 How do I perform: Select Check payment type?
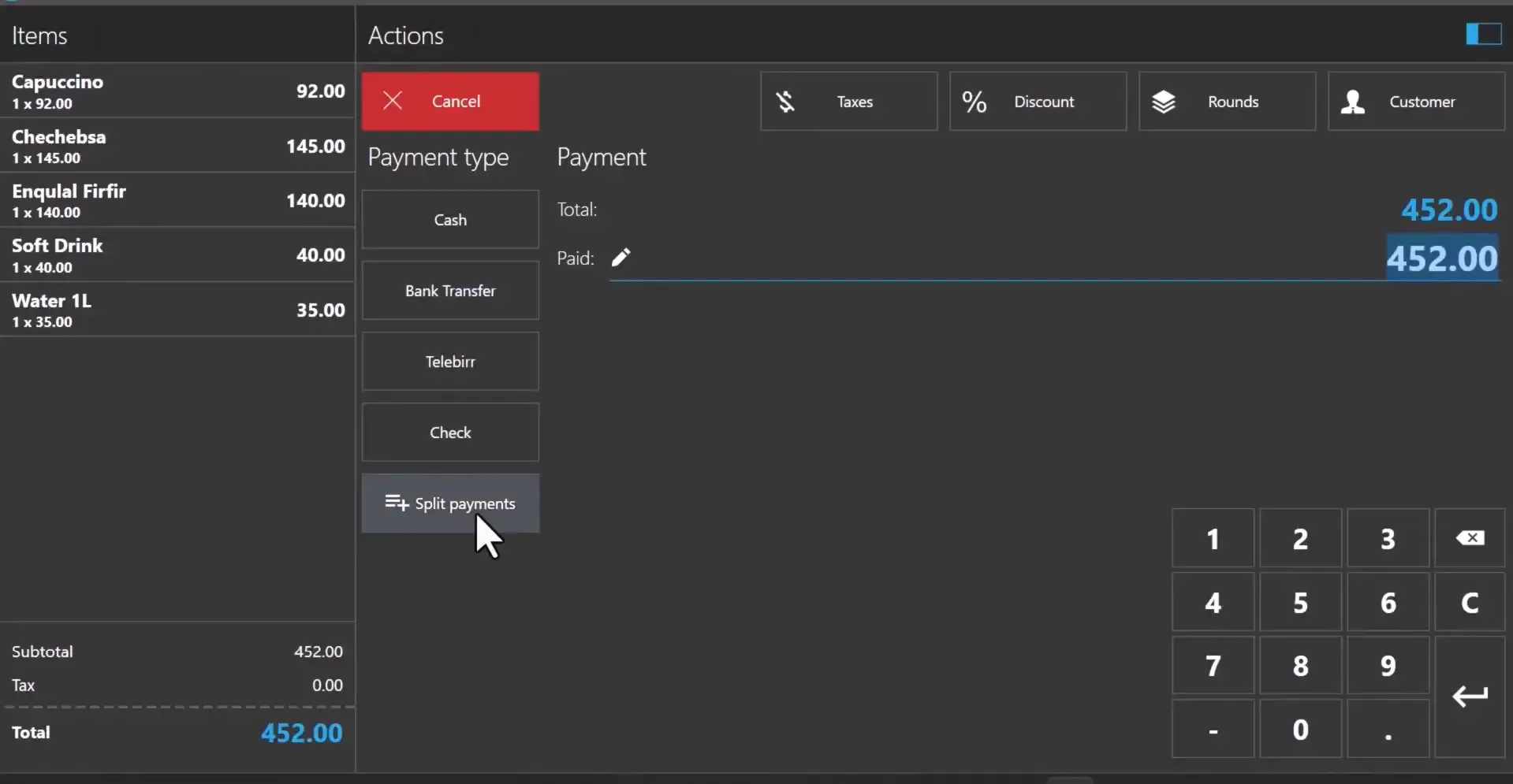450,432
